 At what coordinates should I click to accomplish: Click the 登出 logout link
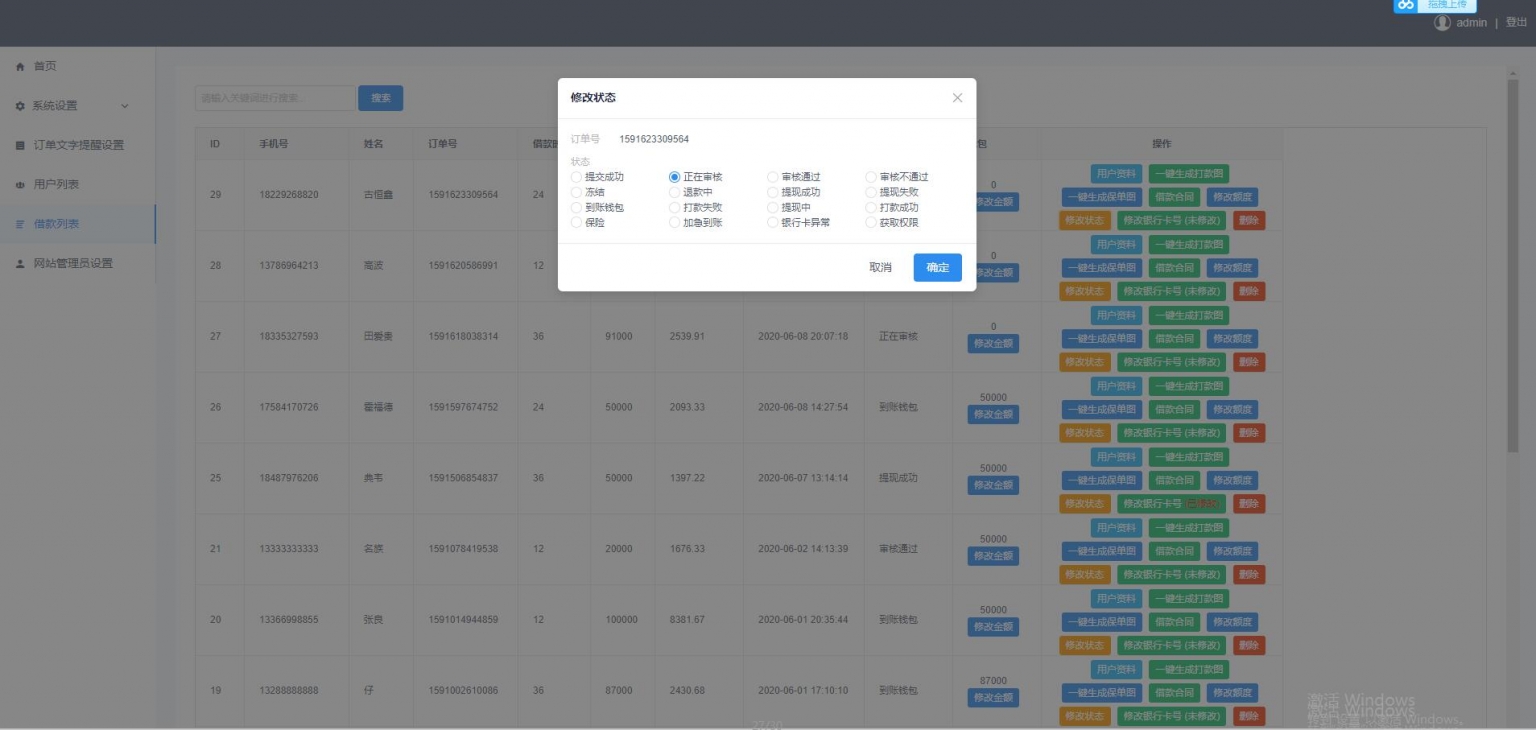tap(1516, 23)
